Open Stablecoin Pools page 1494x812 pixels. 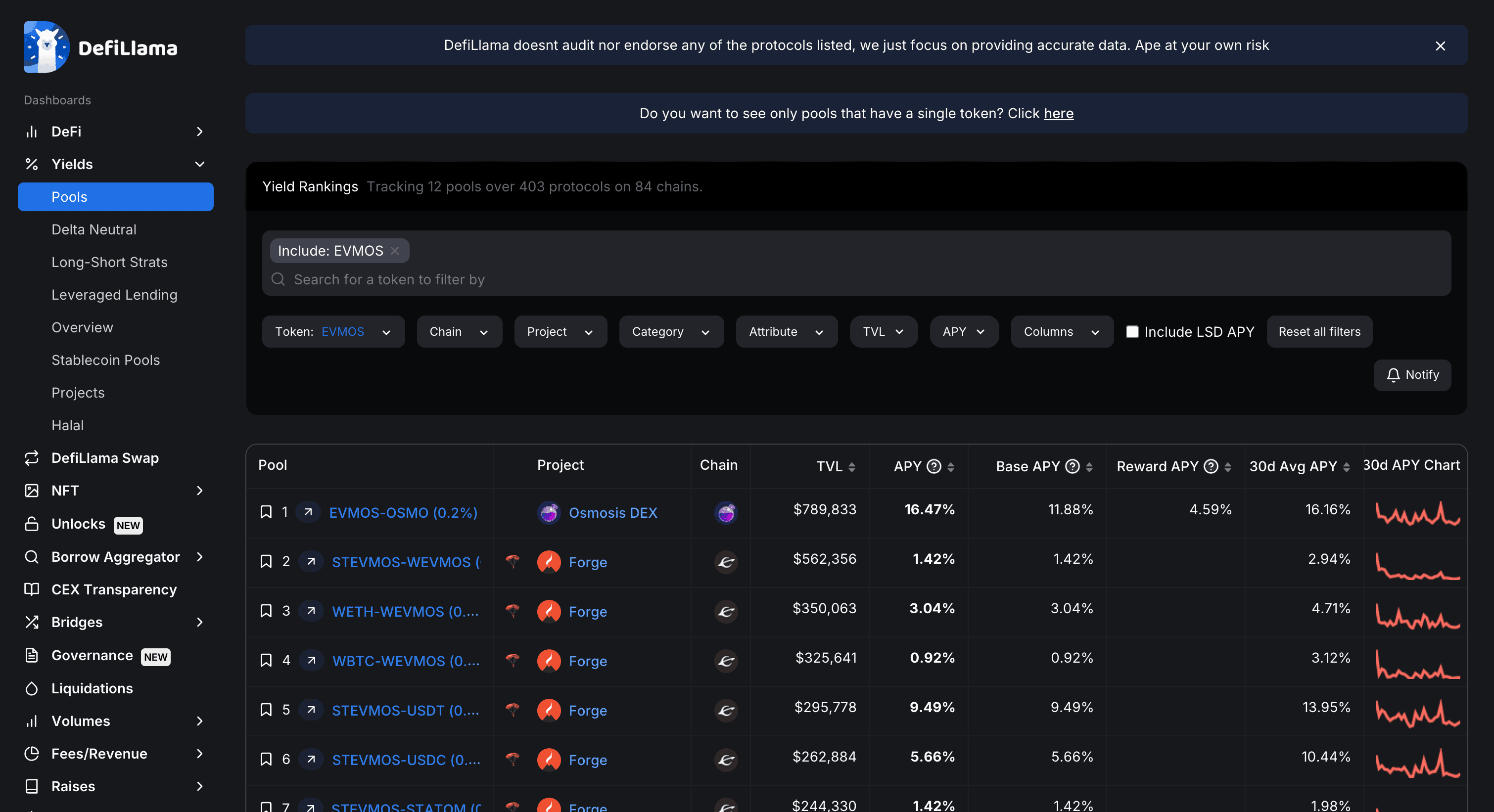(105, 360)
